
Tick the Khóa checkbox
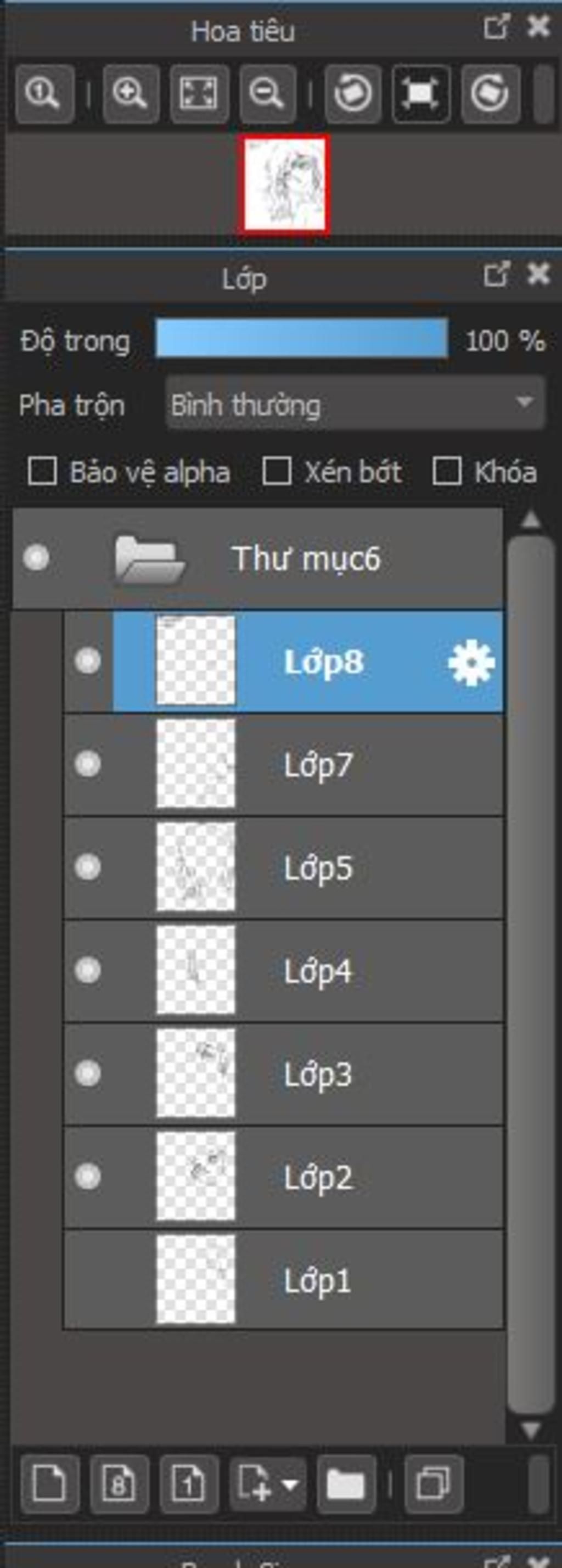pos(446,472)
